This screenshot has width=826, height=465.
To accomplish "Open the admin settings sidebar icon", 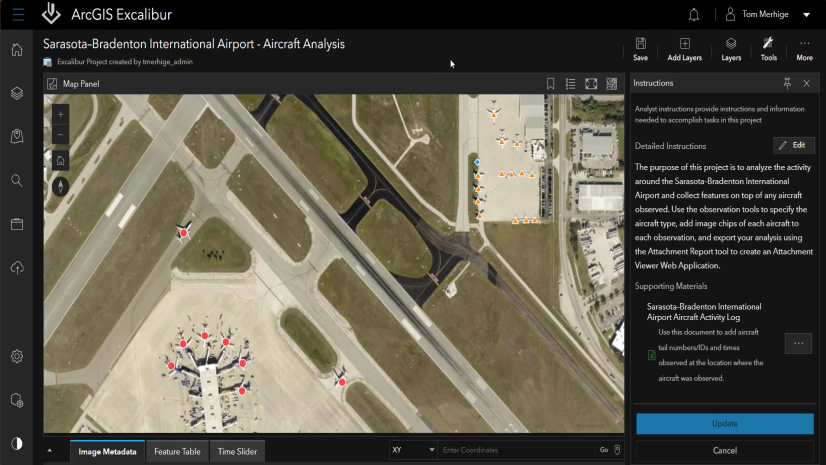I will coord(17,400).
